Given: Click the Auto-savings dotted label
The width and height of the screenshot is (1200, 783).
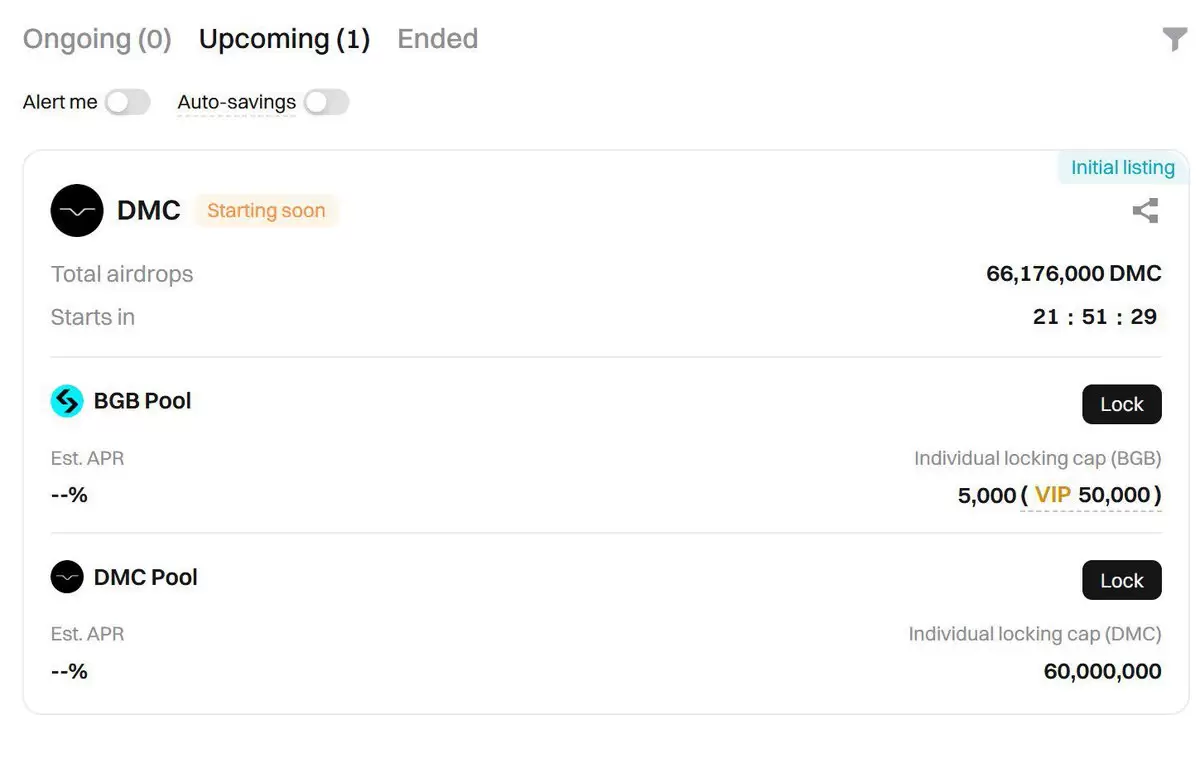Looking at the screenshot, I should (237, 102).
